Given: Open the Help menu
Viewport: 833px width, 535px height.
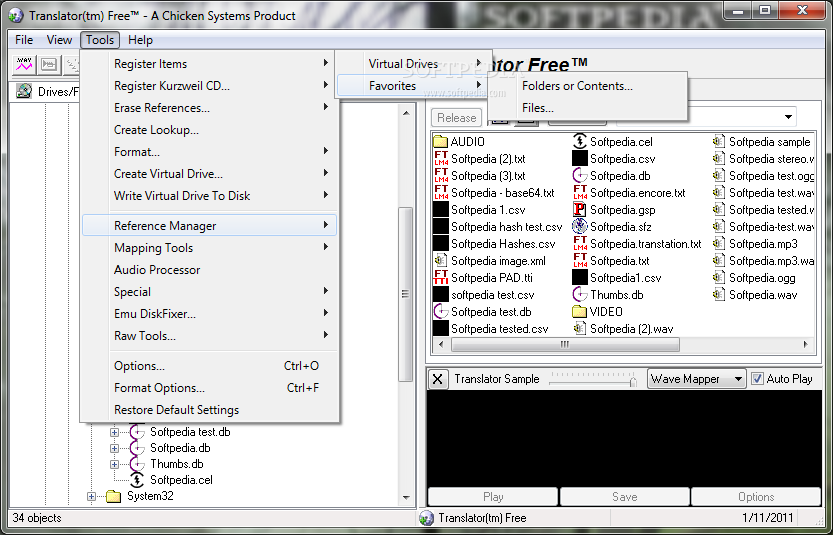Looking at the screenshot, I should coord(140,40).
